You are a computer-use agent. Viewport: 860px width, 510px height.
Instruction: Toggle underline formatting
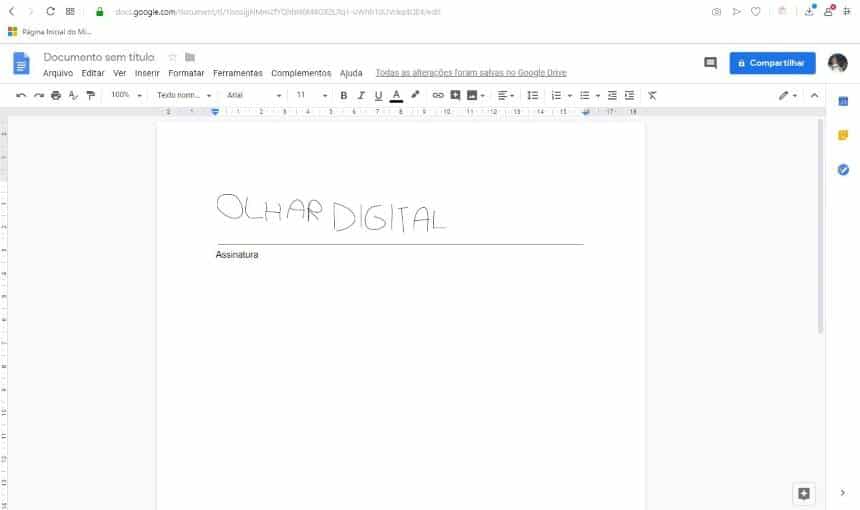[378, 95]
